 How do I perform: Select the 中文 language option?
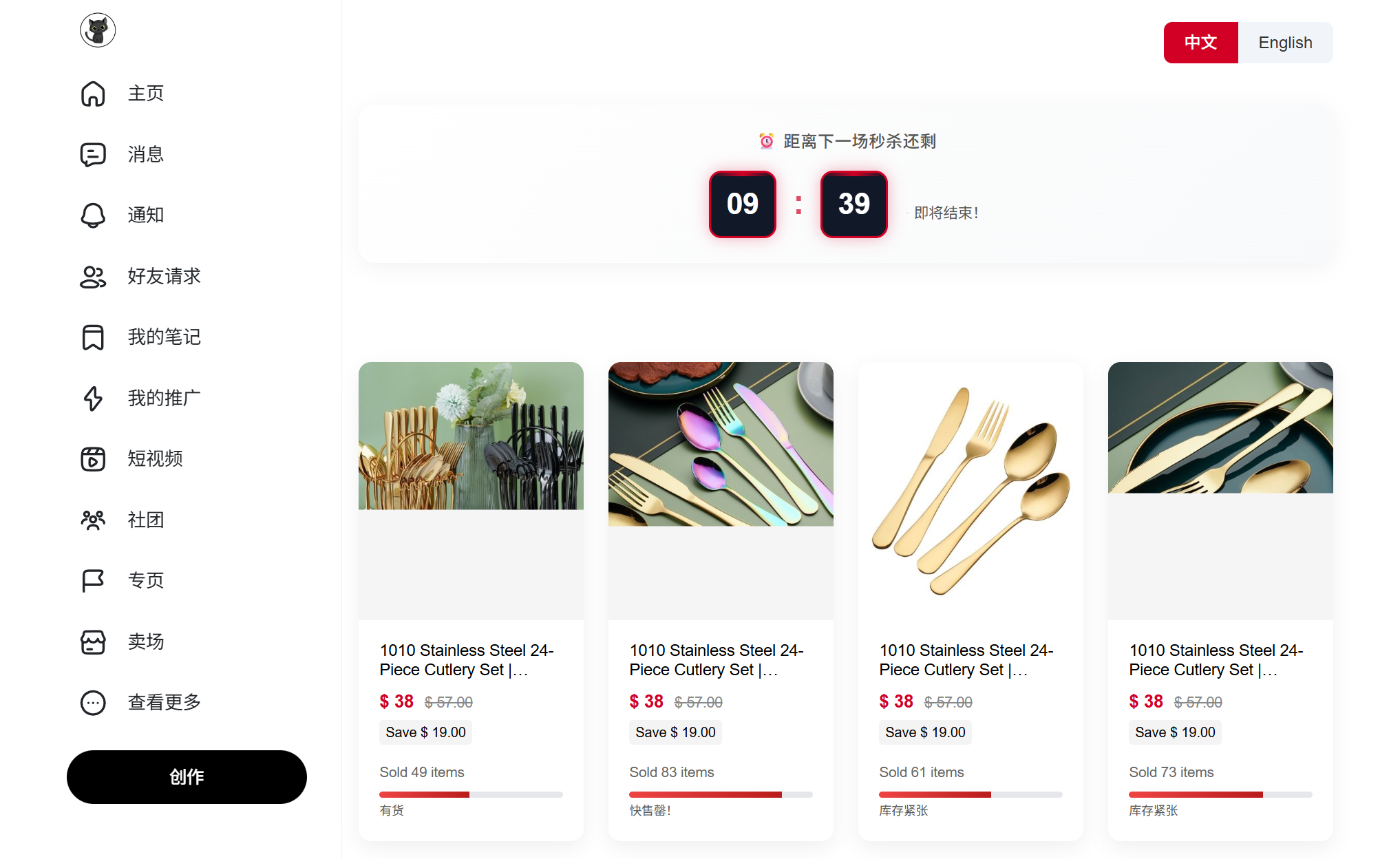(1200, 43)
